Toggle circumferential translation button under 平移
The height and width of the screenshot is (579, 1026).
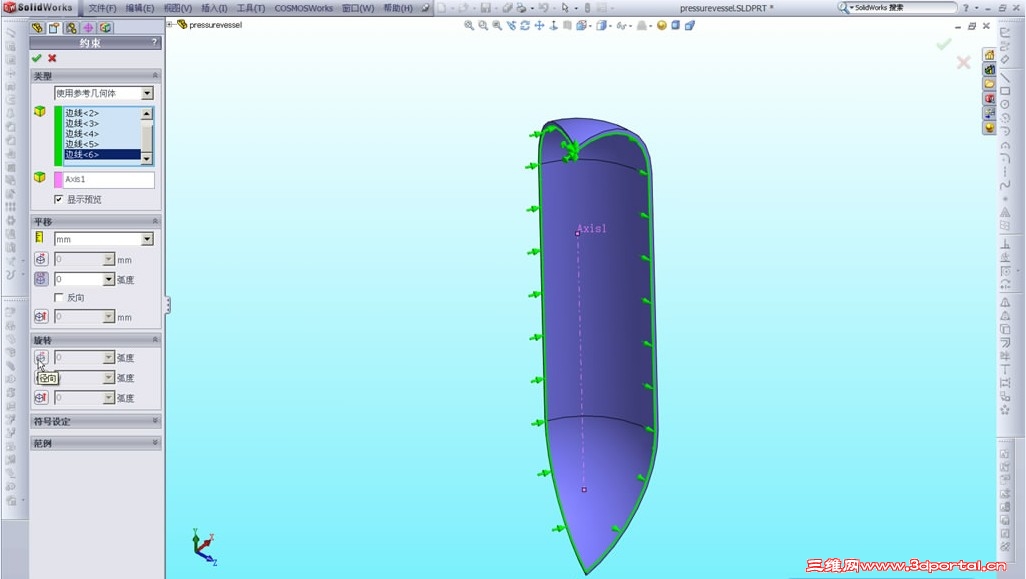point(41,279)
